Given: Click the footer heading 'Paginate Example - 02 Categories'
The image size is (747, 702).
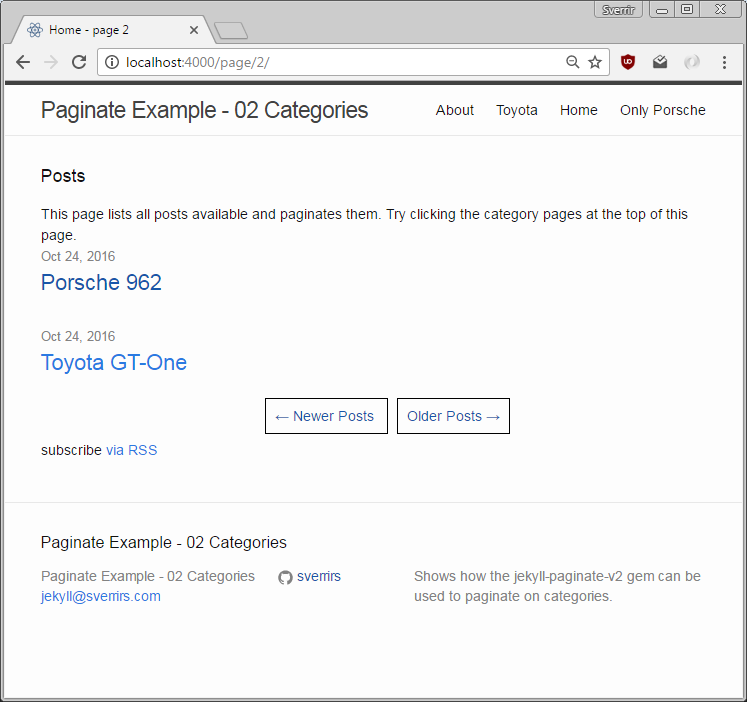Looking at the screenshot, I should click(163, 542).
